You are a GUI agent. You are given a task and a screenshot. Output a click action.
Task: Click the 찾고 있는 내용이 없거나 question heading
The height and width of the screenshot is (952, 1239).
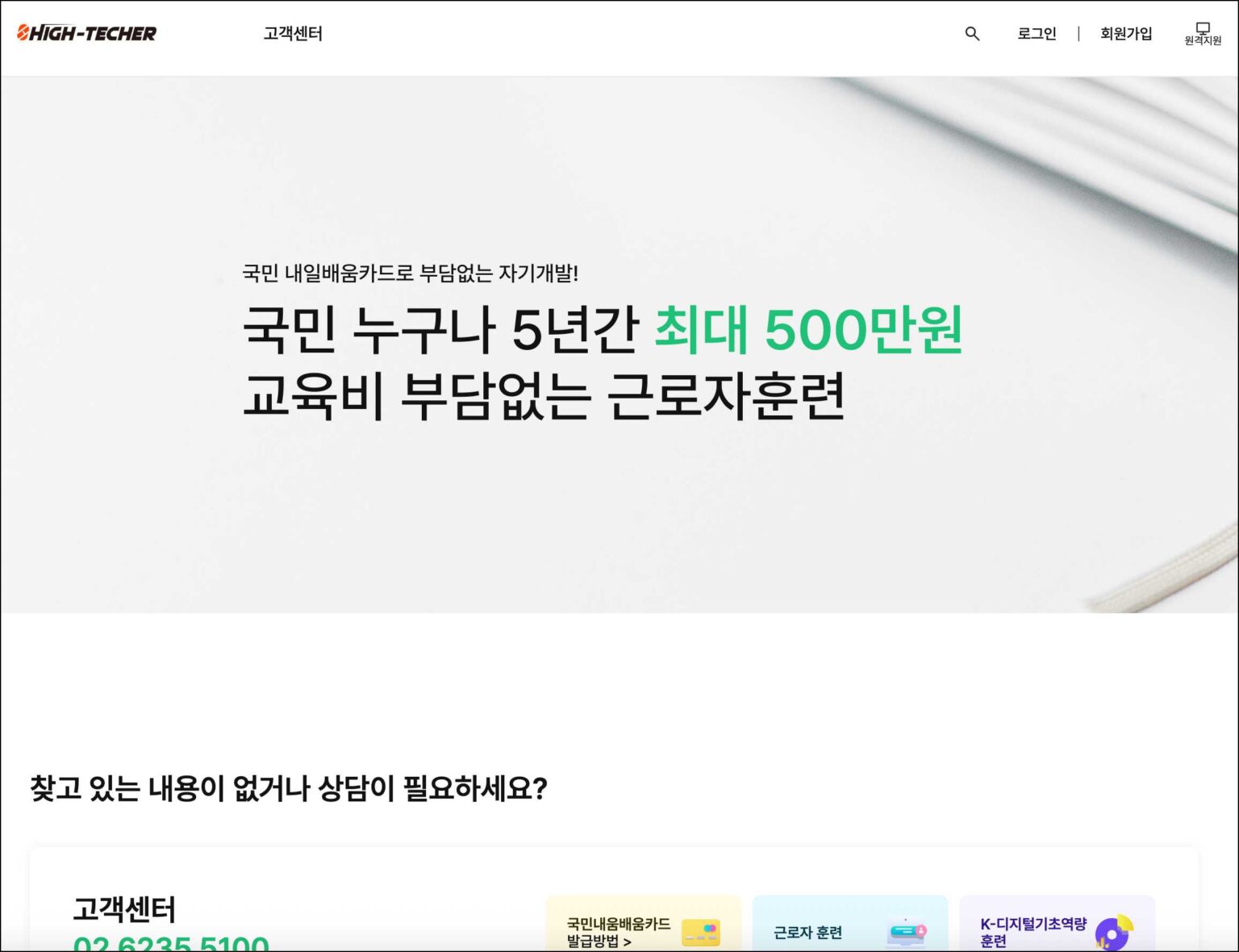point(288,788)
